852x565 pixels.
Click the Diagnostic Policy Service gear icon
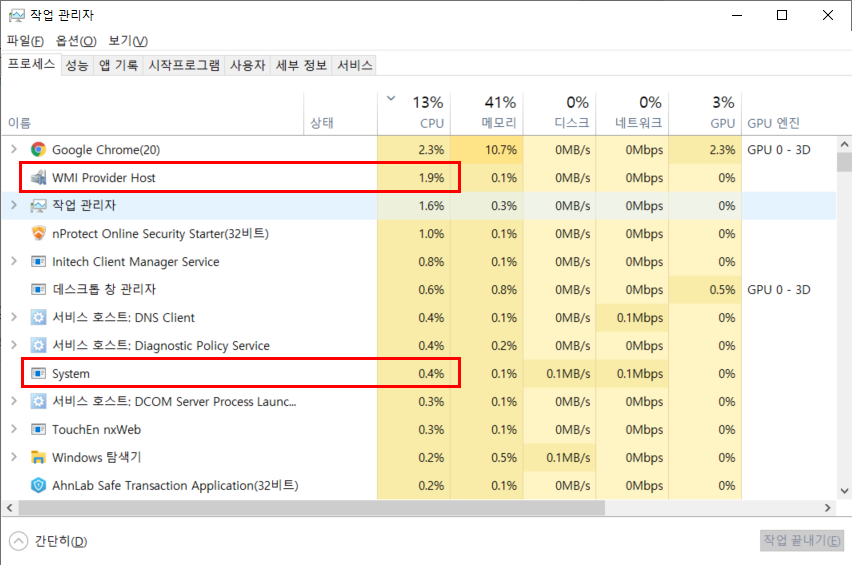click(38, 346)
